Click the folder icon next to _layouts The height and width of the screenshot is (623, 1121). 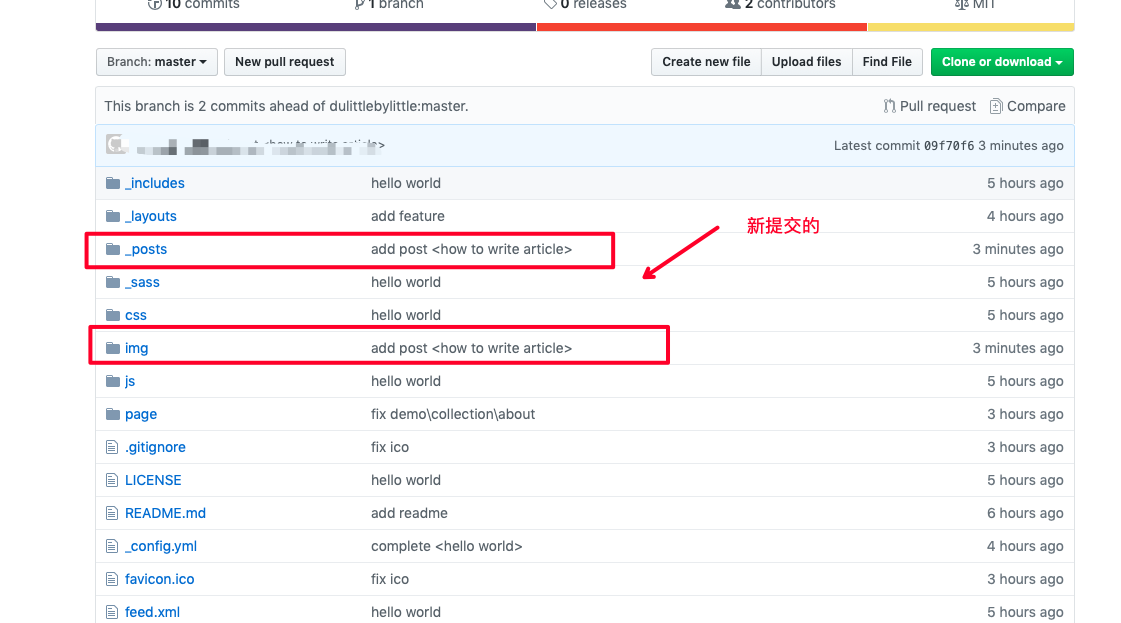click(112, 216)
